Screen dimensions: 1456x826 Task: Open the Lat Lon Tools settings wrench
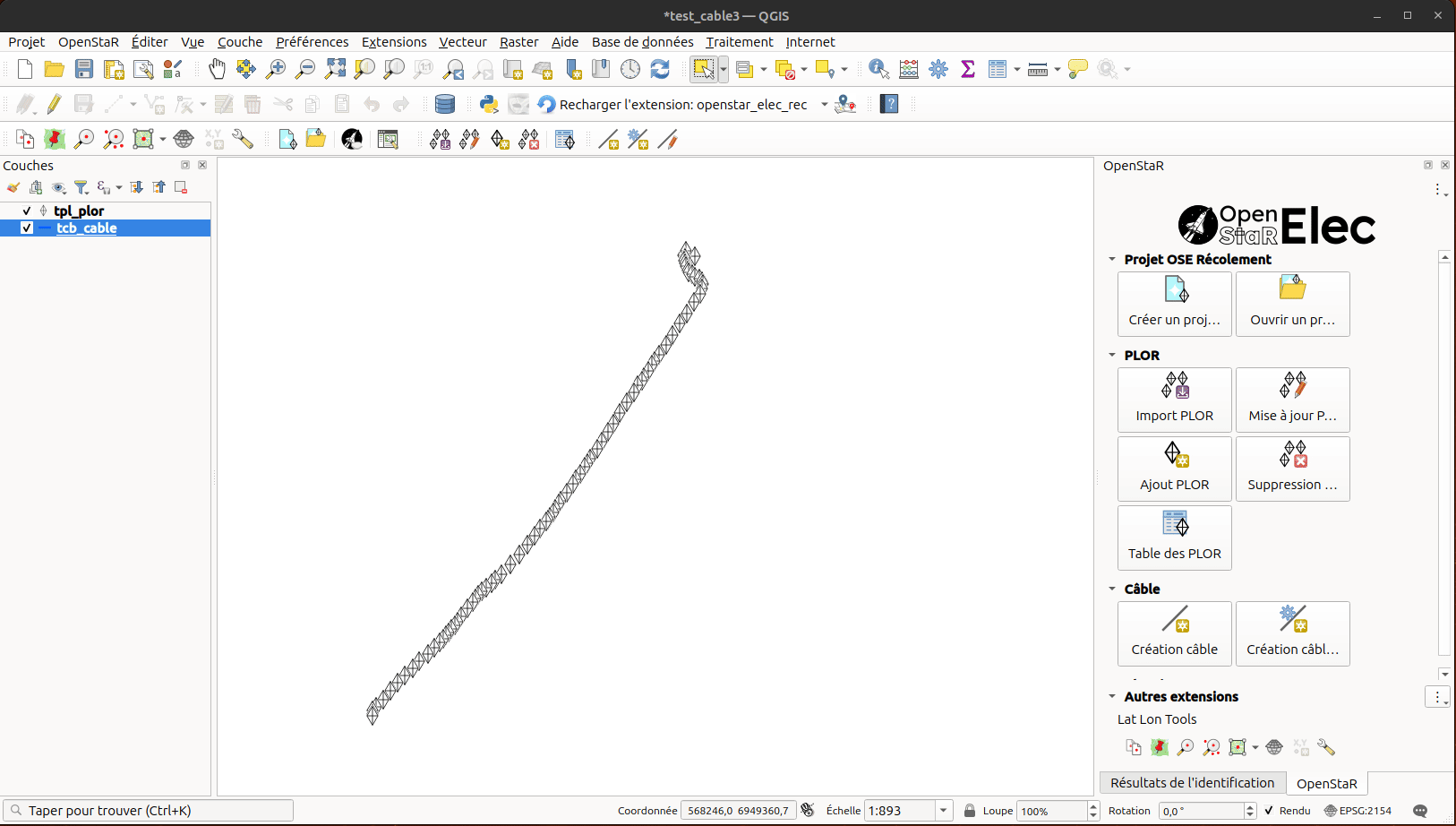(243, 139)
